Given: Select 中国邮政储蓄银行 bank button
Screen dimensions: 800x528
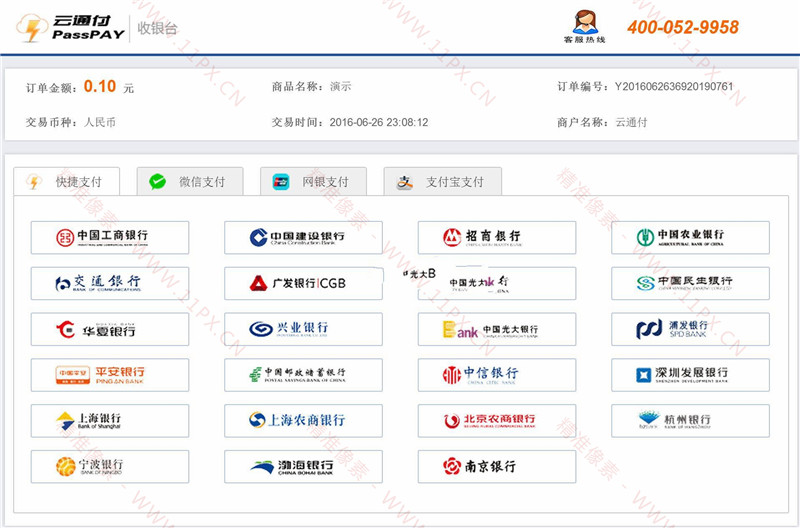Looking at the screenshot, I should tap(303, 375).
